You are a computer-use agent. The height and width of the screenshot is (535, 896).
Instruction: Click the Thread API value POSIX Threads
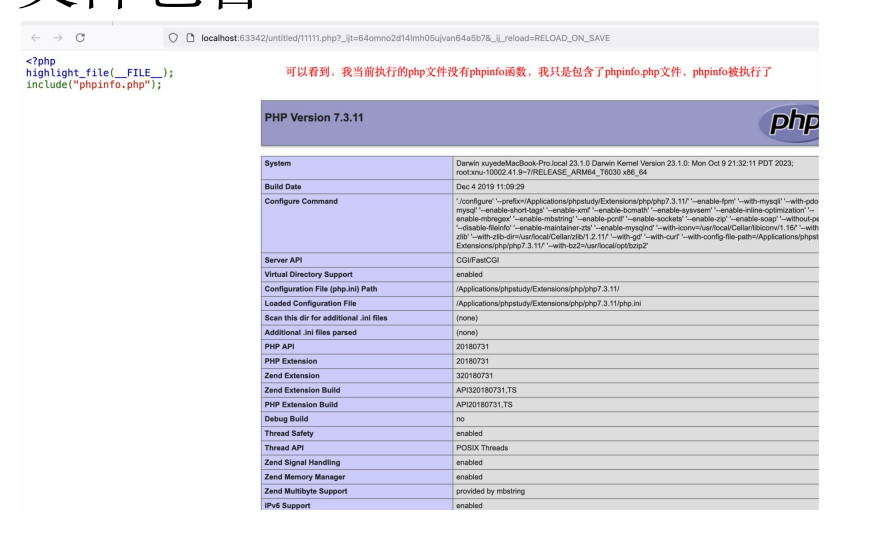[x=482, y=448]
